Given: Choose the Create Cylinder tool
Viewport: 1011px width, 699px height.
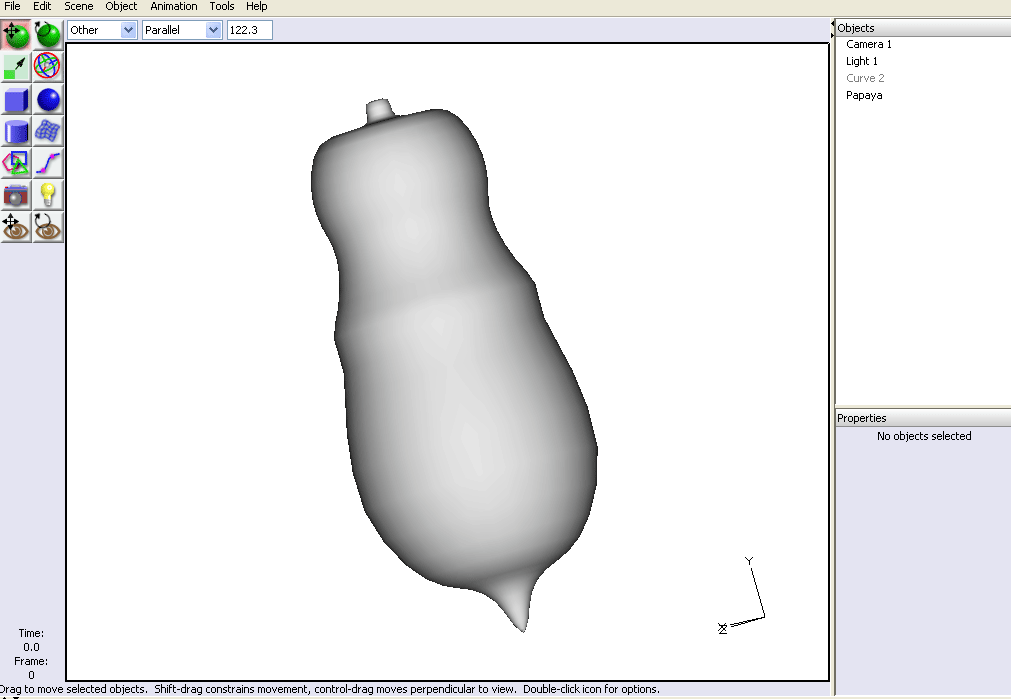Looking at the screenshot, I should pyautogui.click(x=16, y=131).
